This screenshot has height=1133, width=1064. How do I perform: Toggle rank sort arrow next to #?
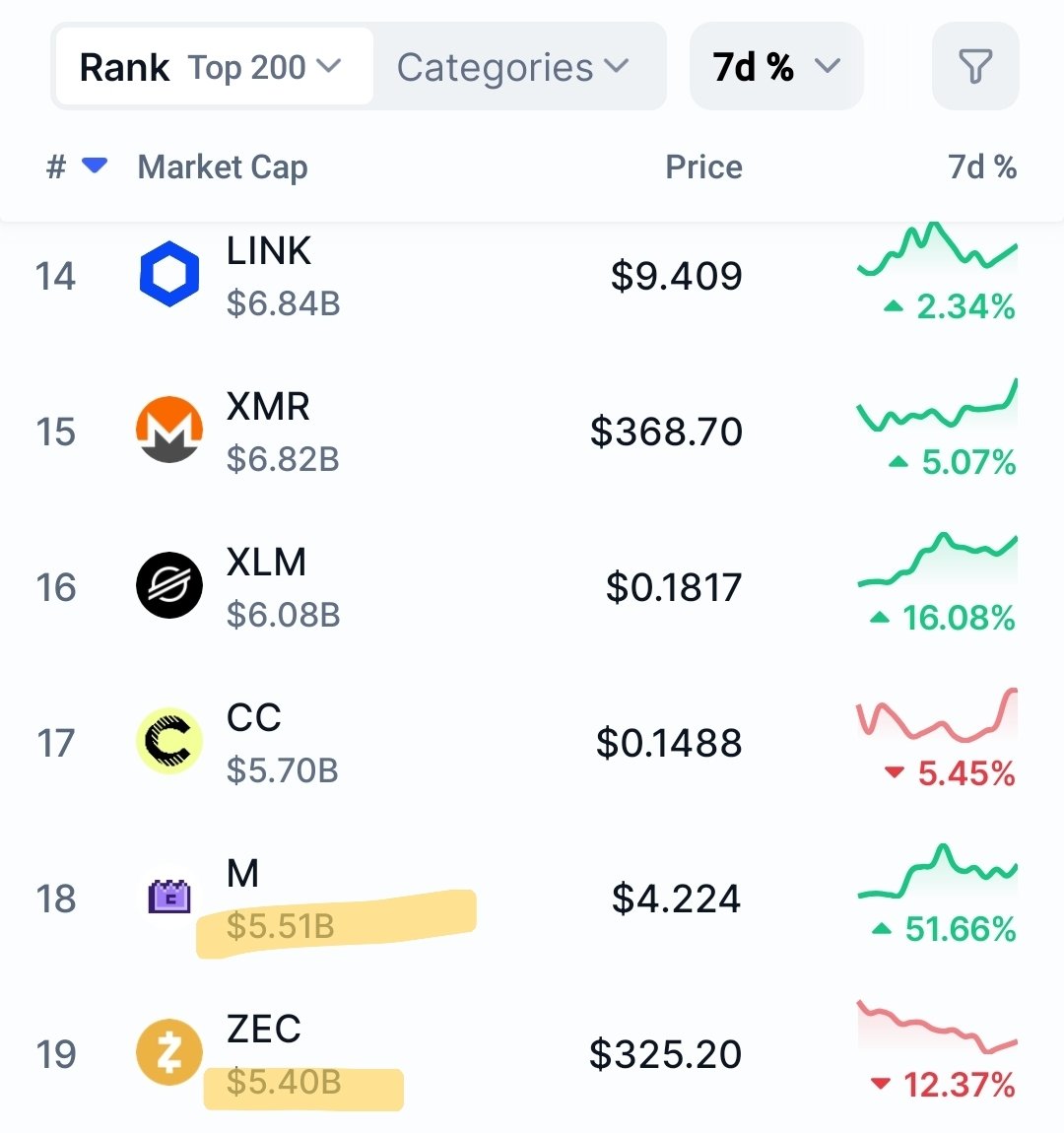click(x=95, y=166)
